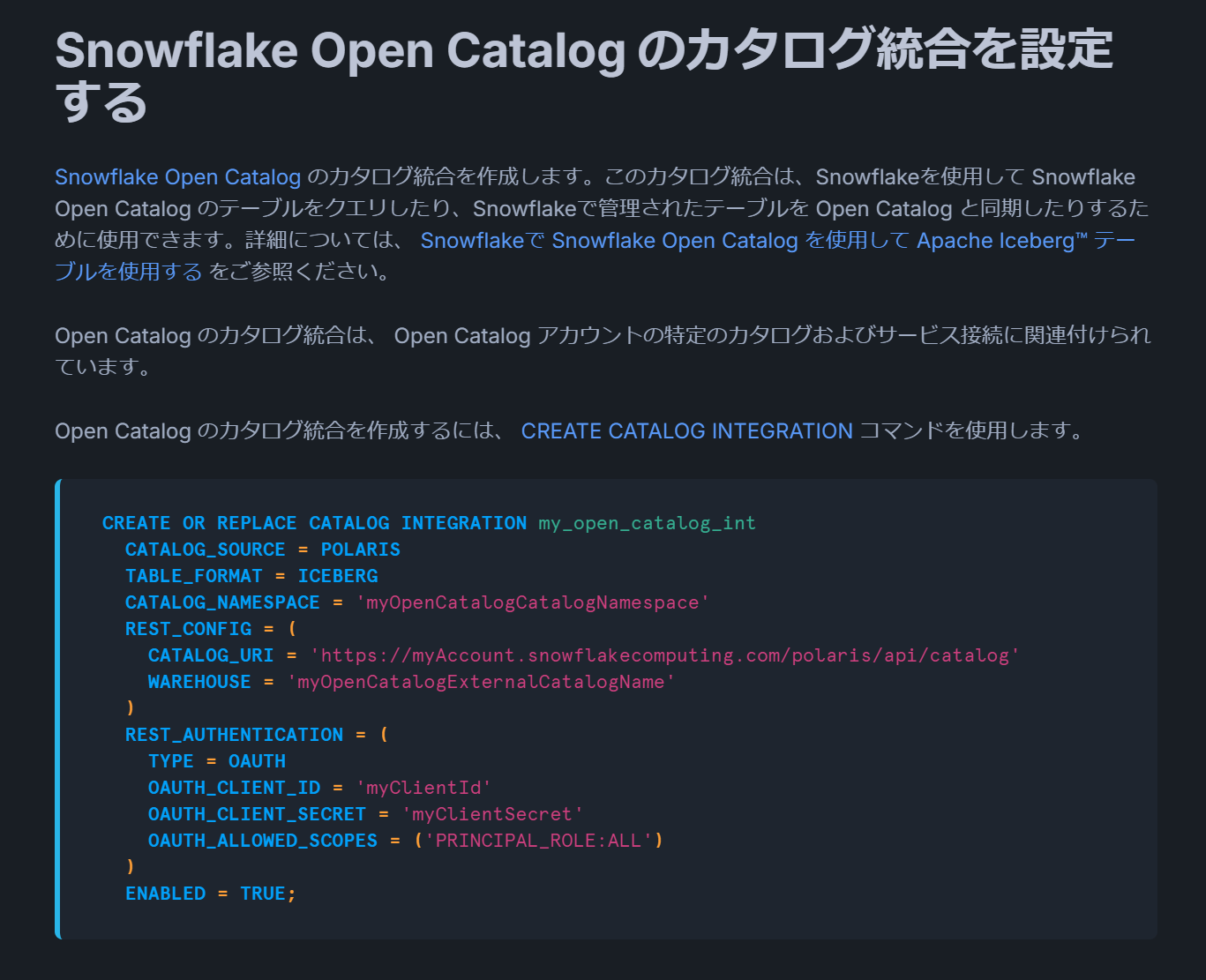Click the WAREHOUSE keyword

[199, 682]
